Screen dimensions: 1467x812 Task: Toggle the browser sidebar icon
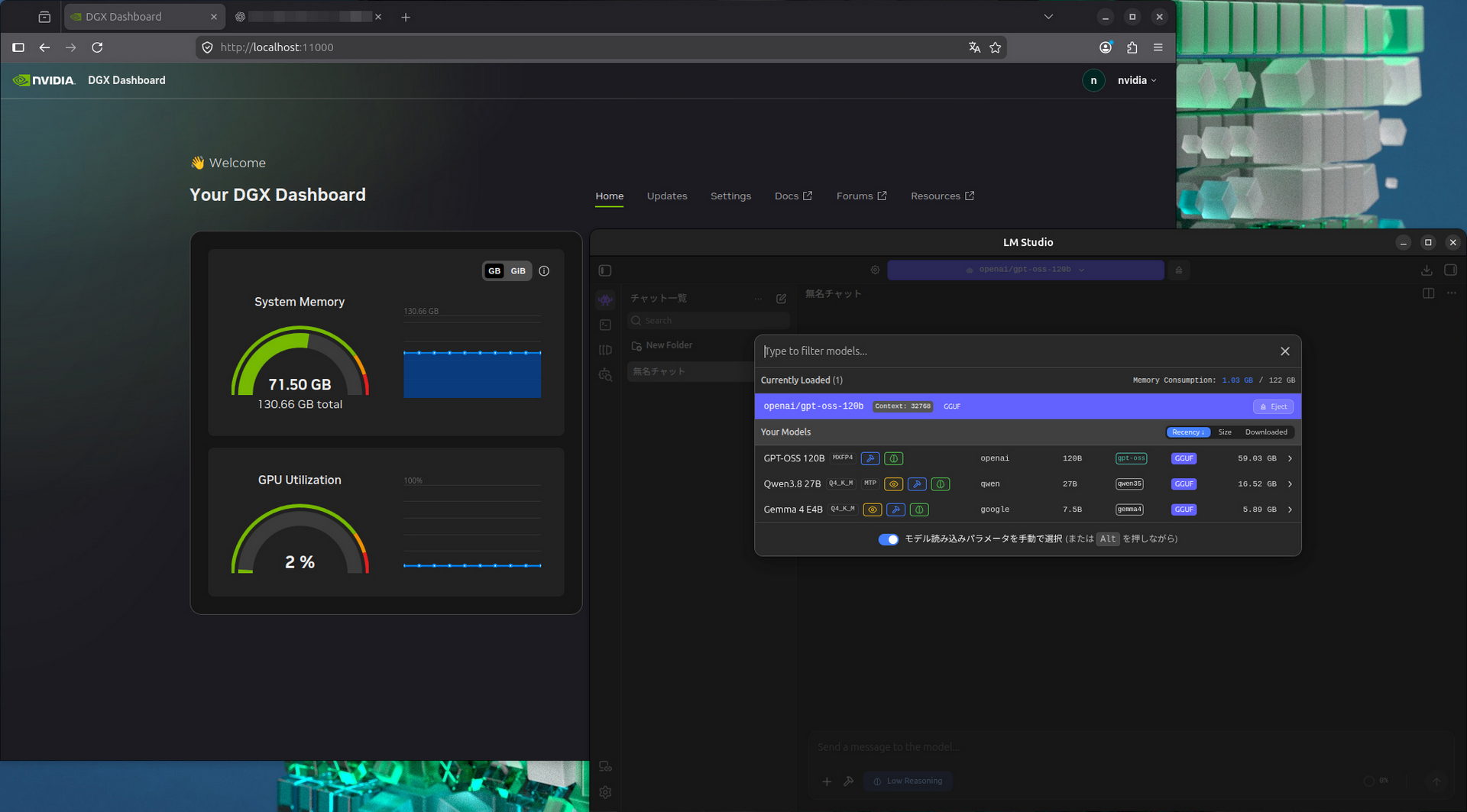pyautogui.click(x=18, y=47)
